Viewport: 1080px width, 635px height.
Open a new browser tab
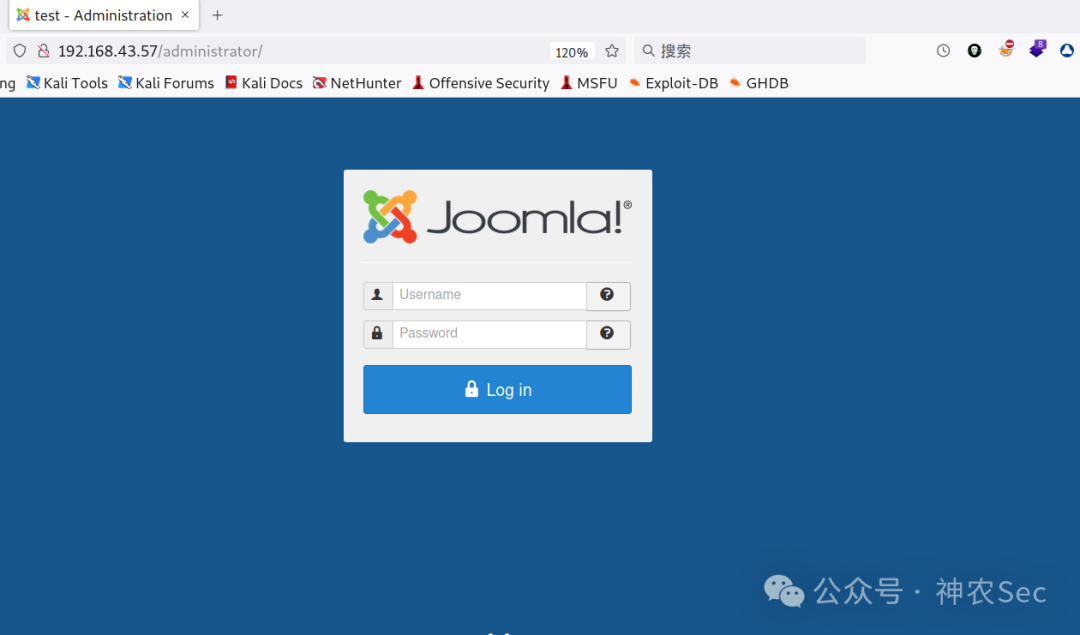click(217, 15)
